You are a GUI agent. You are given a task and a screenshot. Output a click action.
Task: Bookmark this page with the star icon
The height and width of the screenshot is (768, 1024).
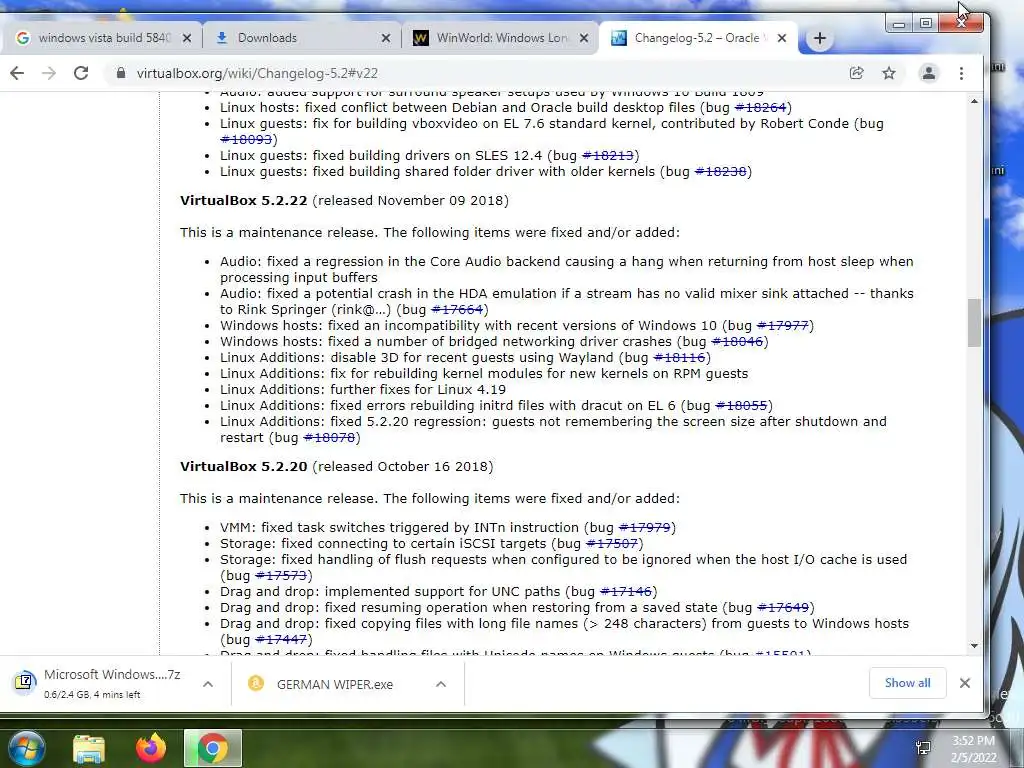click(889, 73)
